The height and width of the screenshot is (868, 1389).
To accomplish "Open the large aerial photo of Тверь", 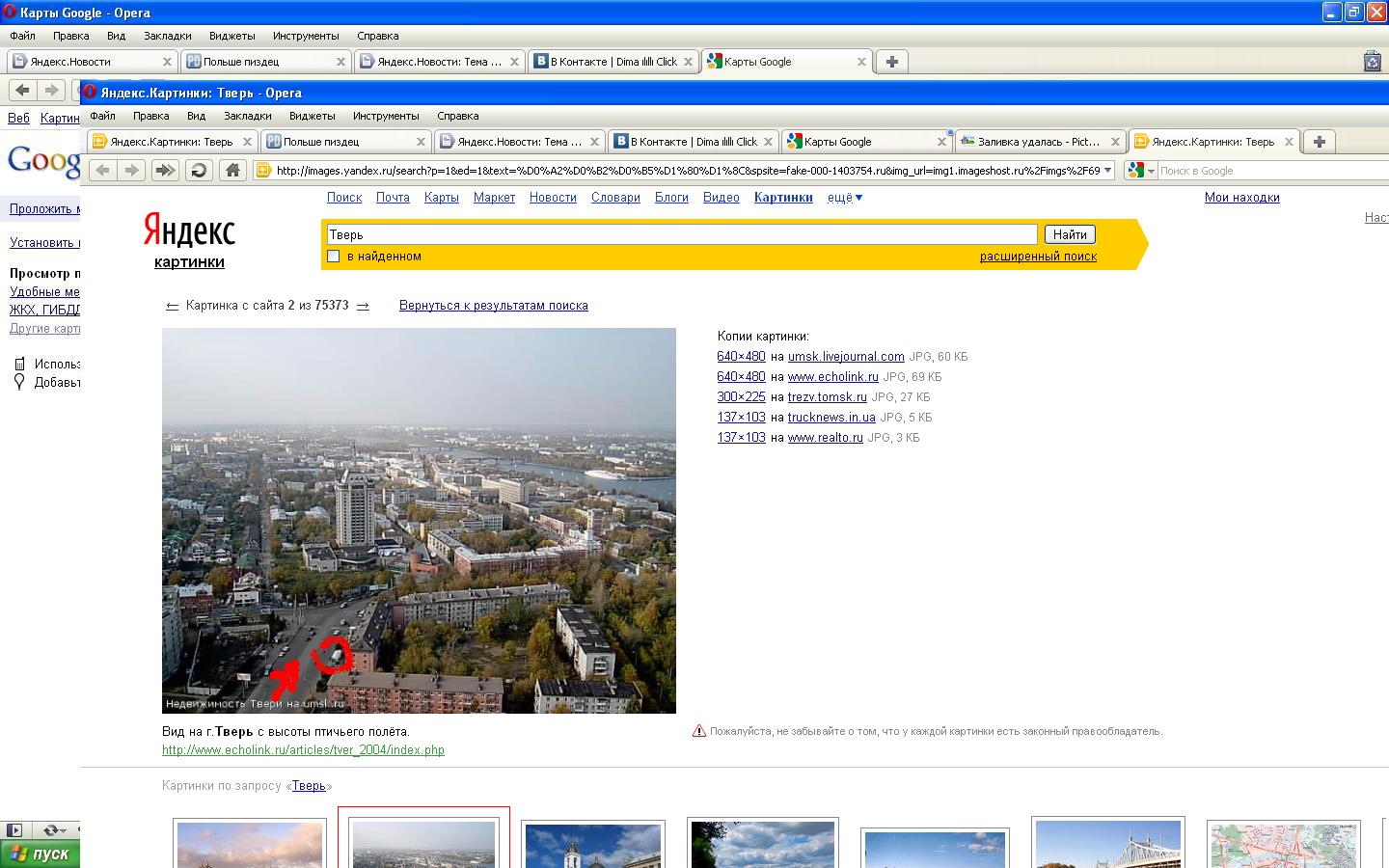I will 419,521.
